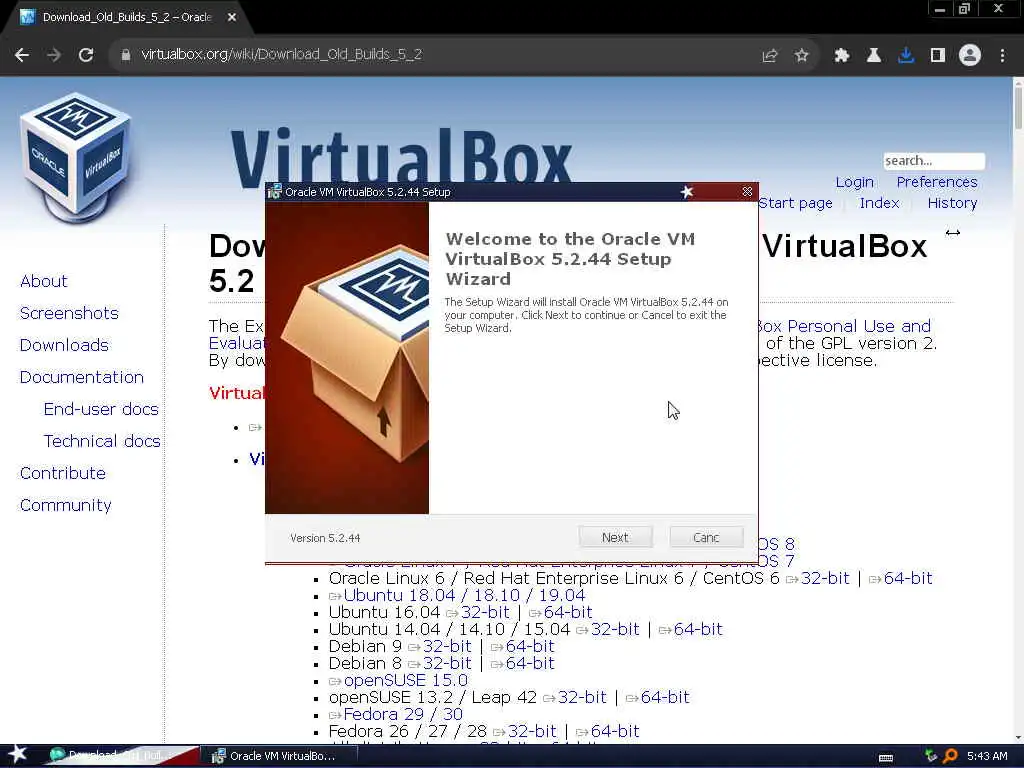The height and width of the screenshot is (768, 1024).
Task: Go to Start page link
Action: tap(795, 203)
